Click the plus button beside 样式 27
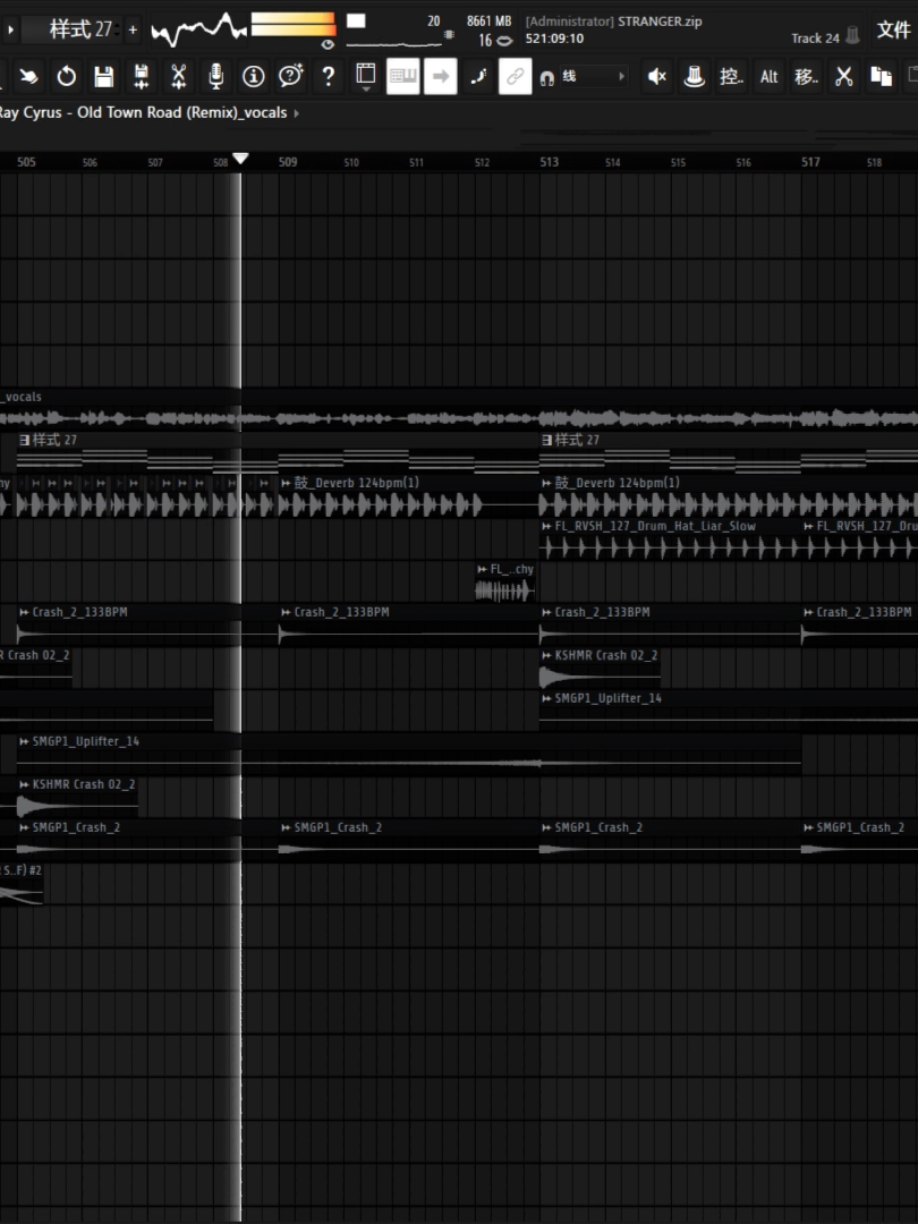 pos(133,30)
